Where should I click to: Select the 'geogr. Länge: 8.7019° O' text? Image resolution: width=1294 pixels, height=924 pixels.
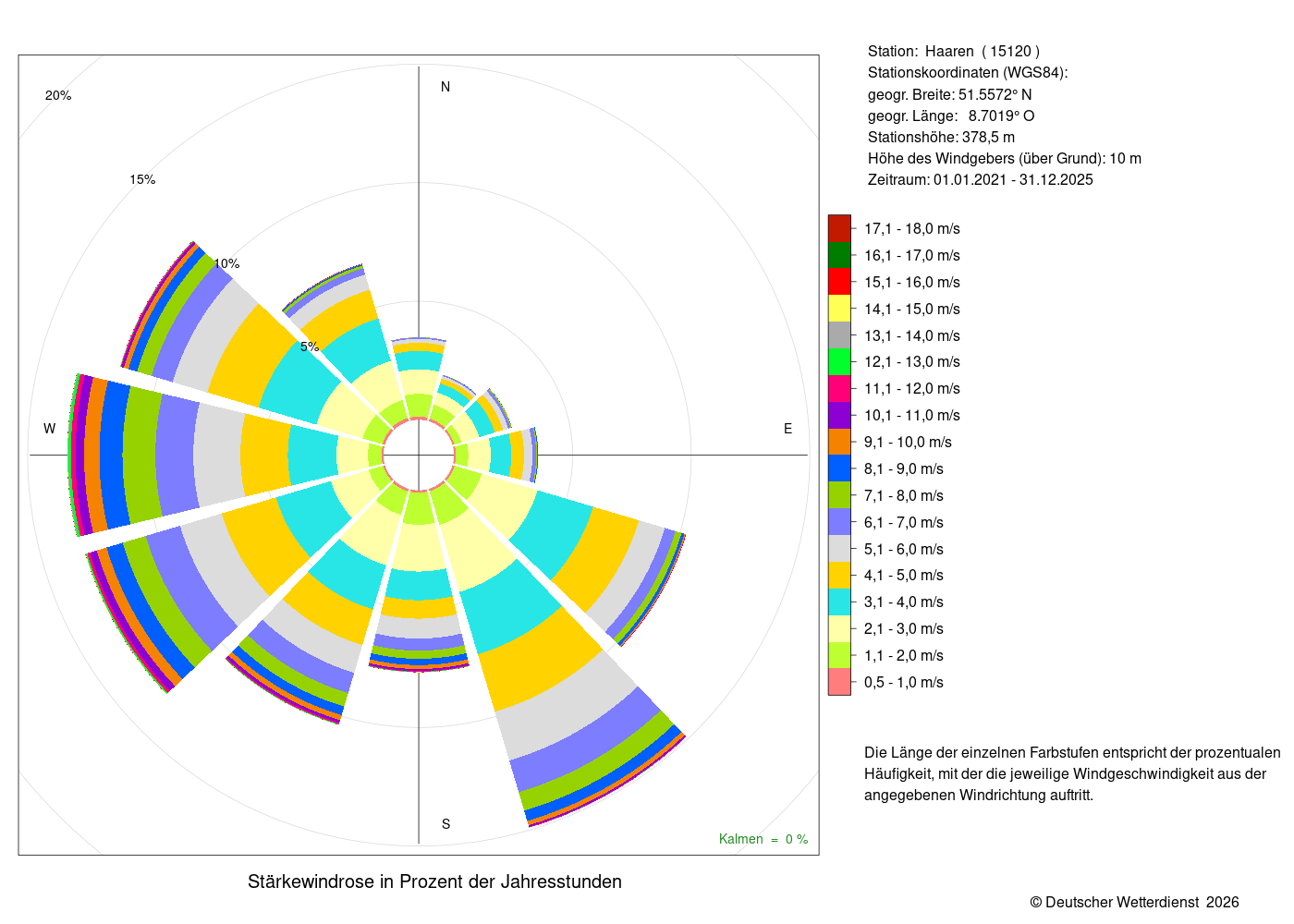[x=951, y=115]
